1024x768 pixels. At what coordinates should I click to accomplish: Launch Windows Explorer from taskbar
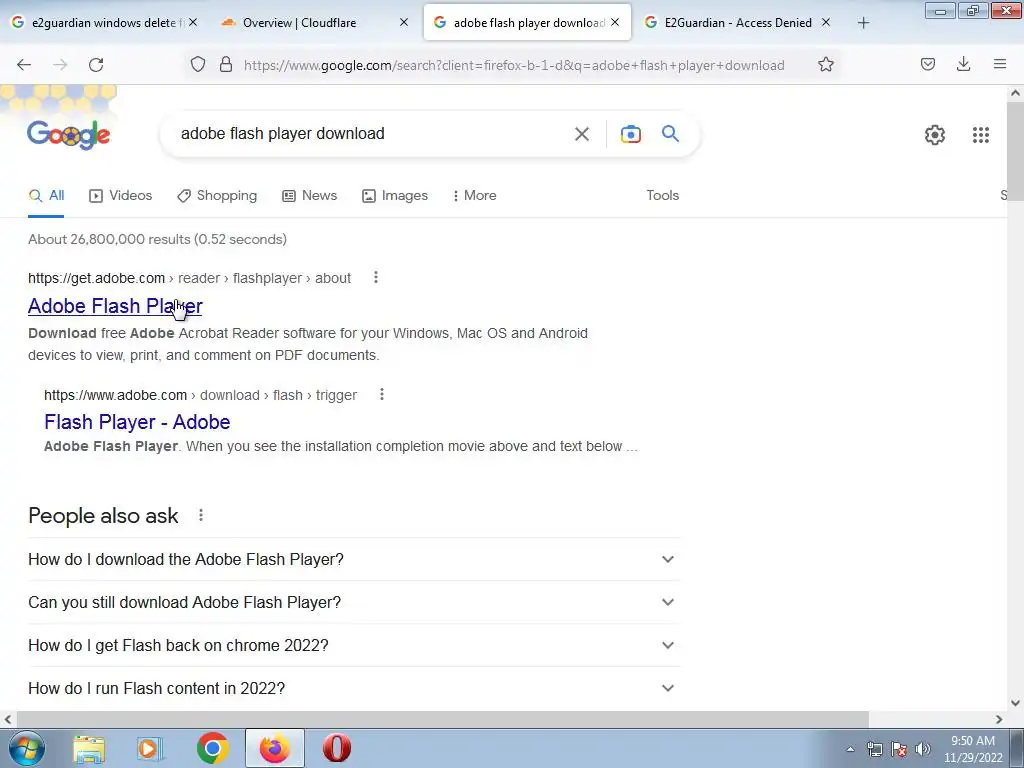(89, 748)
